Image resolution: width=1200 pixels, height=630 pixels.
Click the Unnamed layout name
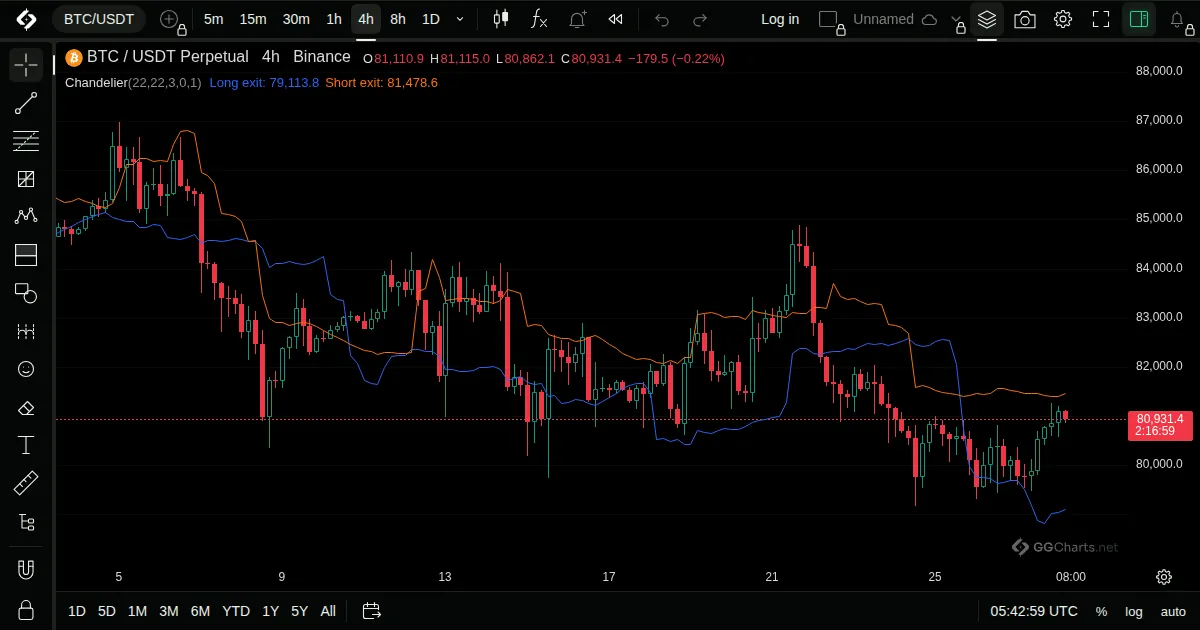coord(883,19)
